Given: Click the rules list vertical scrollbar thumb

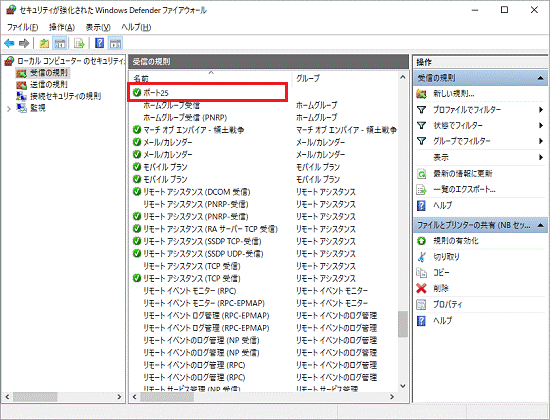Looking at the screenshot, I should pos(403,324).
